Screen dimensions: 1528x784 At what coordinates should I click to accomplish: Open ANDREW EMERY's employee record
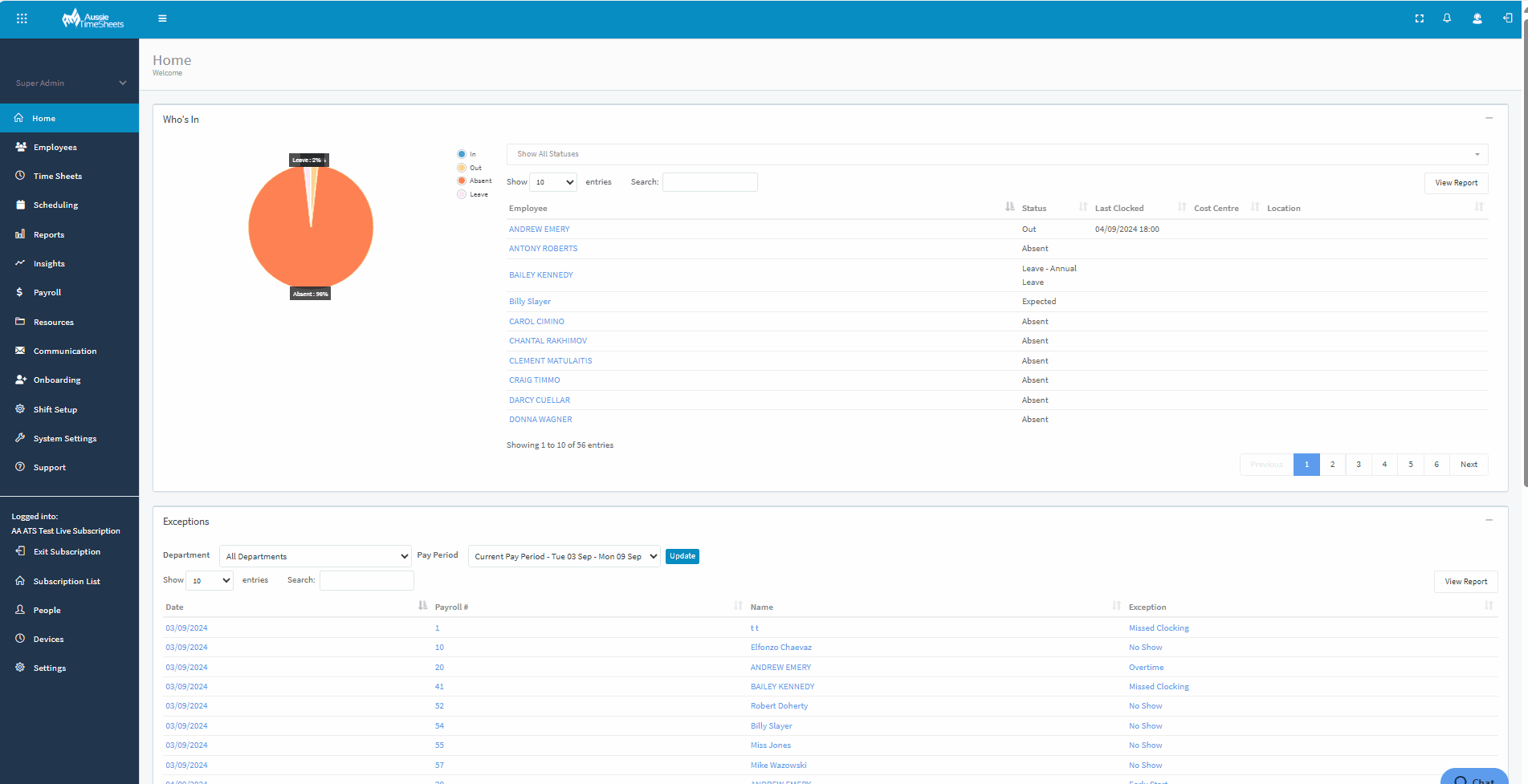pos(539,229)
